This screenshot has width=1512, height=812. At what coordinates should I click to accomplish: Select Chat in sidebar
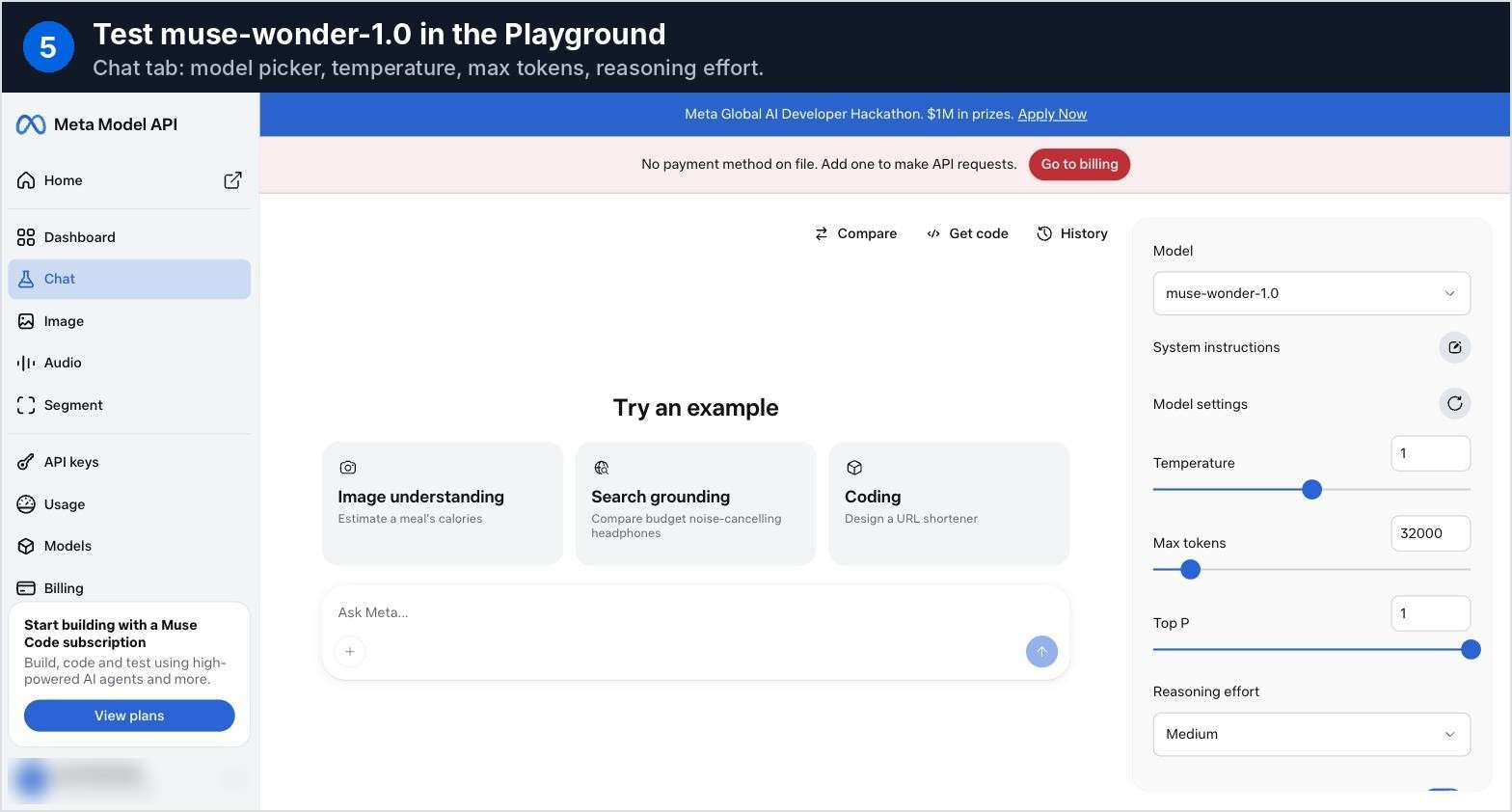(129, 279)
